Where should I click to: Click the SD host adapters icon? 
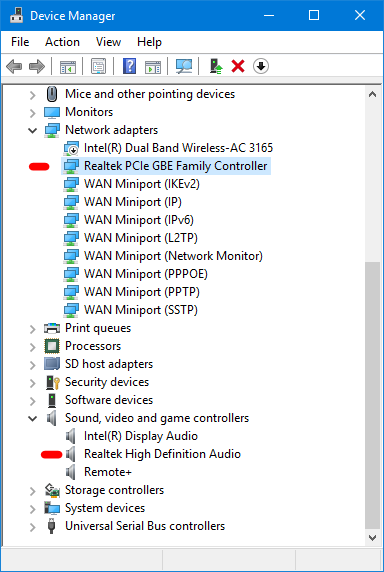point(52,364)
